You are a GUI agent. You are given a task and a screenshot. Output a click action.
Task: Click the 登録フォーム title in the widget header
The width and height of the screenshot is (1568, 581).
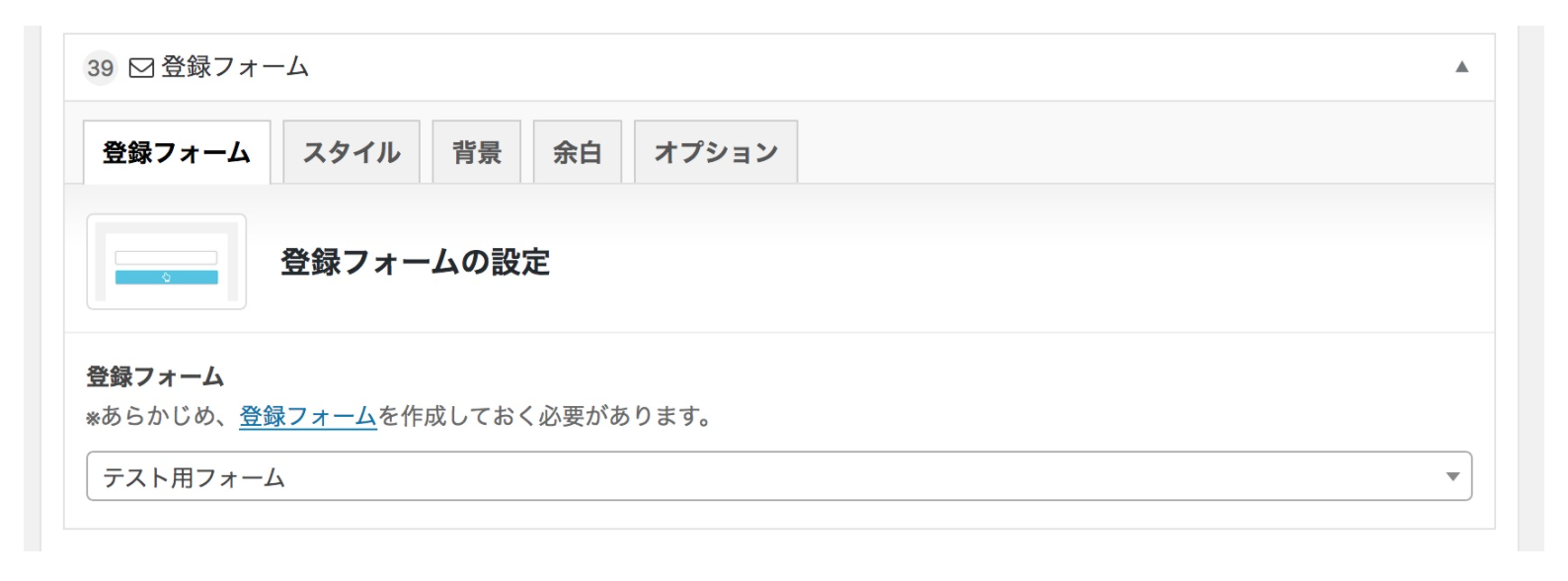(235, 67)
